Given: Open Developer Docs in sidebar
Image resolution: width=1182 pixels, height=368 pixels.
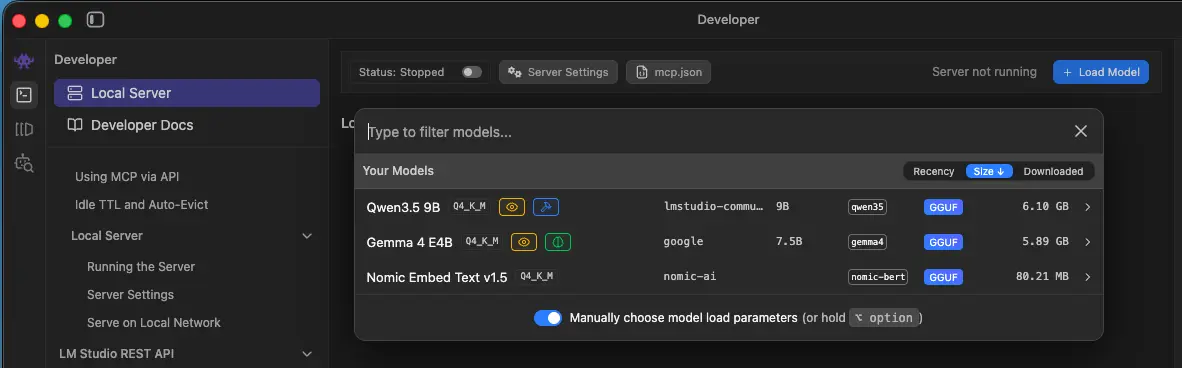Looking at the screenshot, I should (187, 125).
